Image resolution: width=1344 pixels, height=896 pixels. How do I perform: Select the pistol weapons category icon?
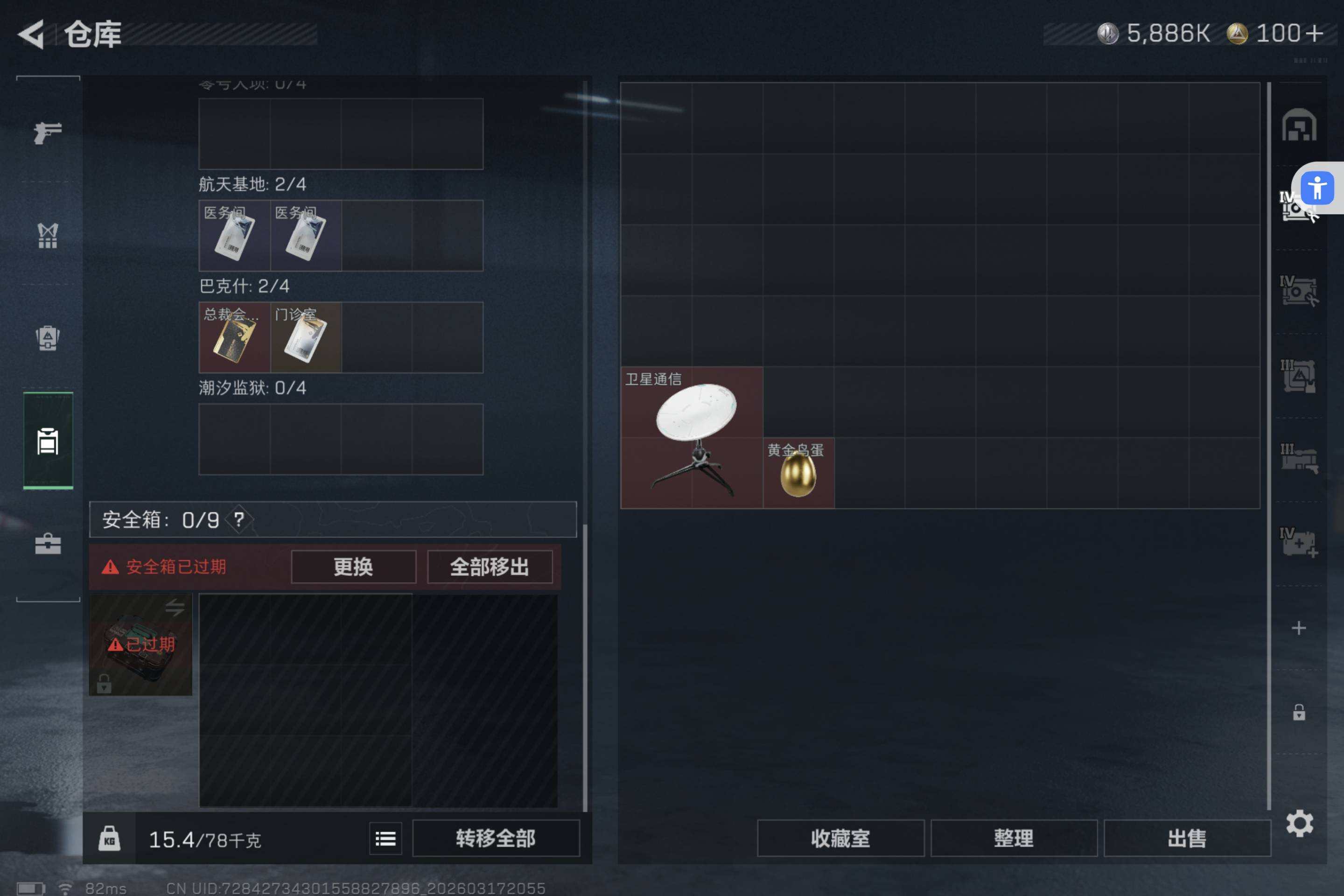coord(48,133)
